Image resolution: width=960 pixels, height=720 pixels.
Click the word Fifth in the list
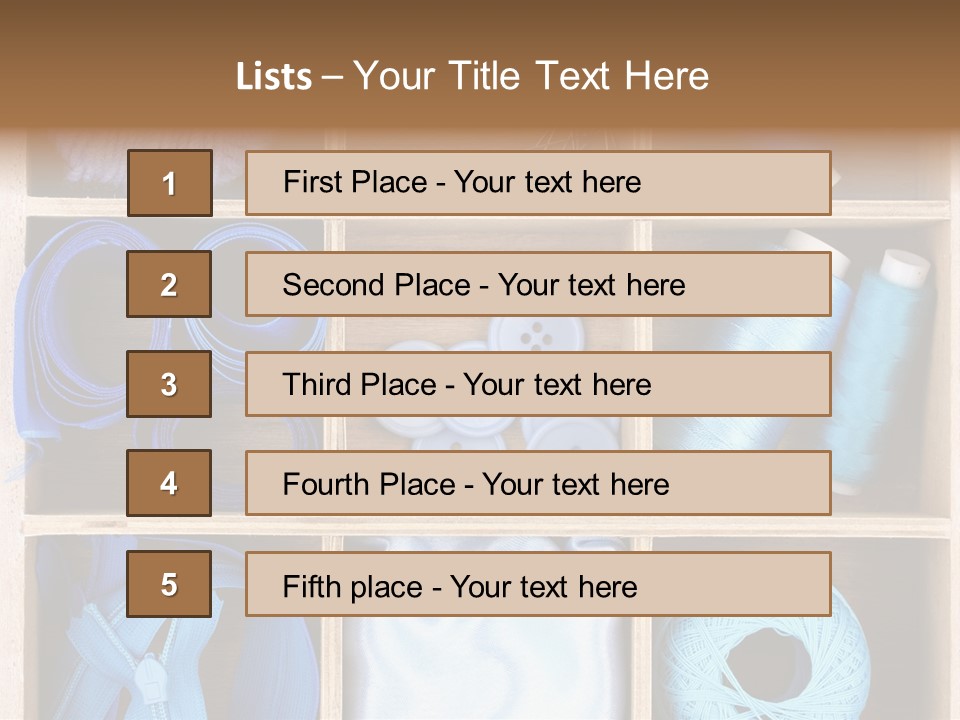313,586
